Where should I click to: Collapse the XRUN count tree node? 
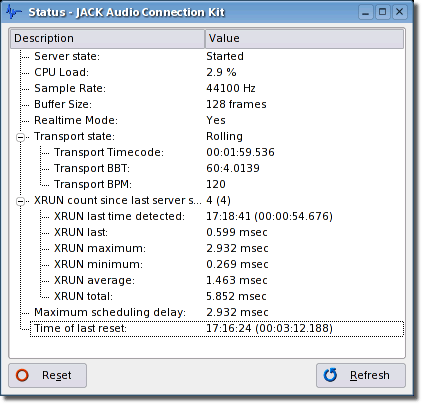click(x=21, y=201)
